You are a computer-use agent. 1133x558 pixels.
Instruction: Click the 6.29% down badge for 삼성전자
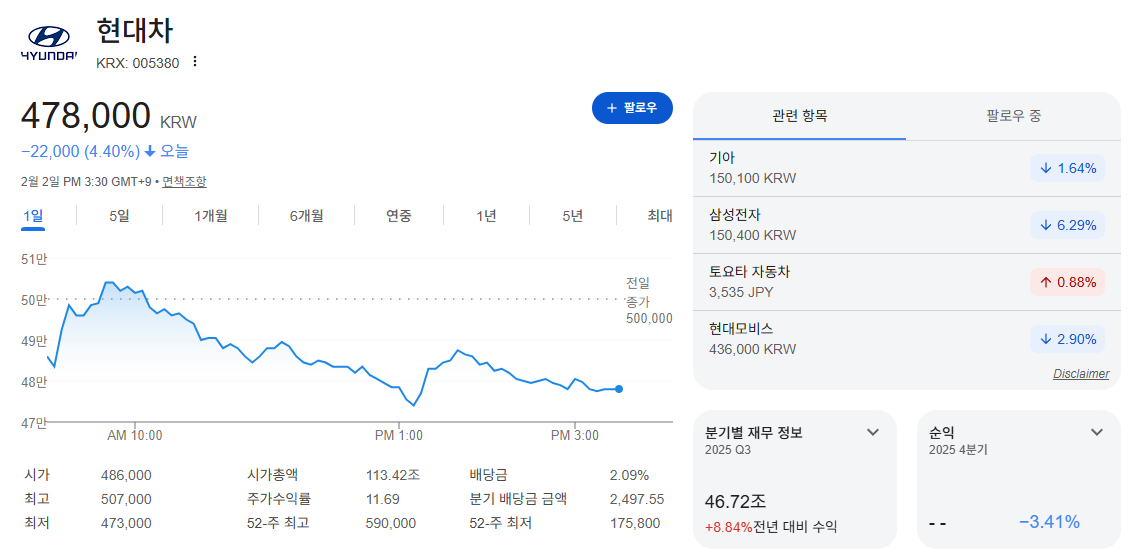1068,226
